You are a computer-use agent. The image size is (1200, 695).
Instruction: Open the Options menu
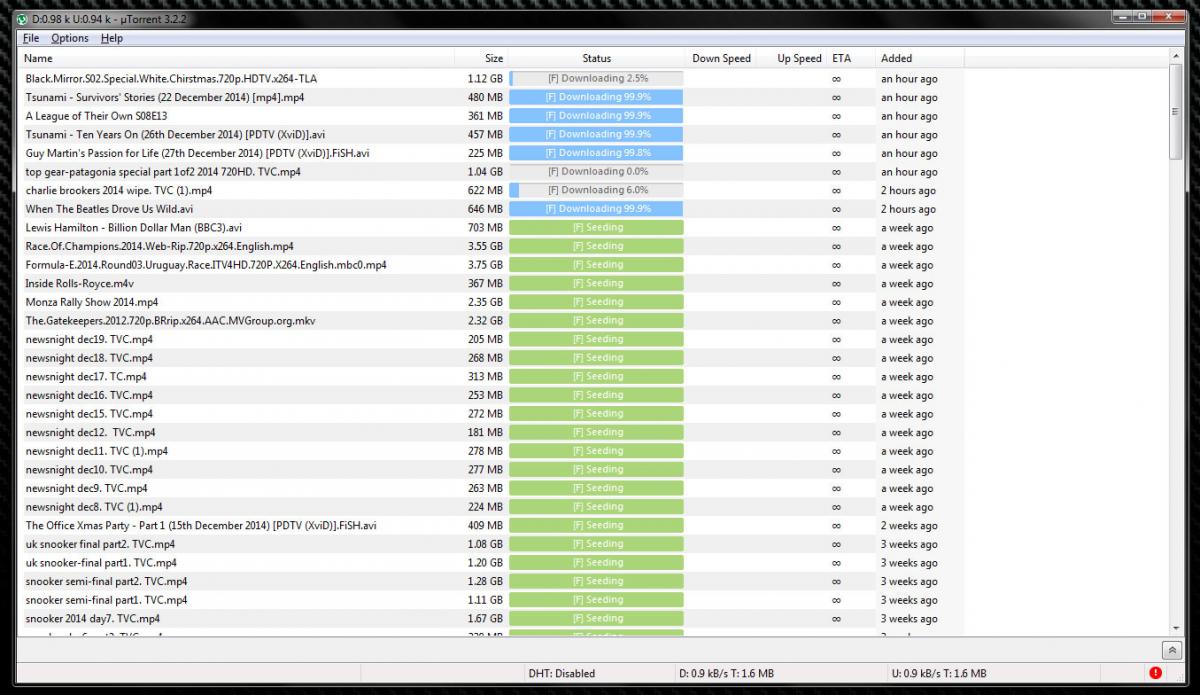[x=70, y=38]
